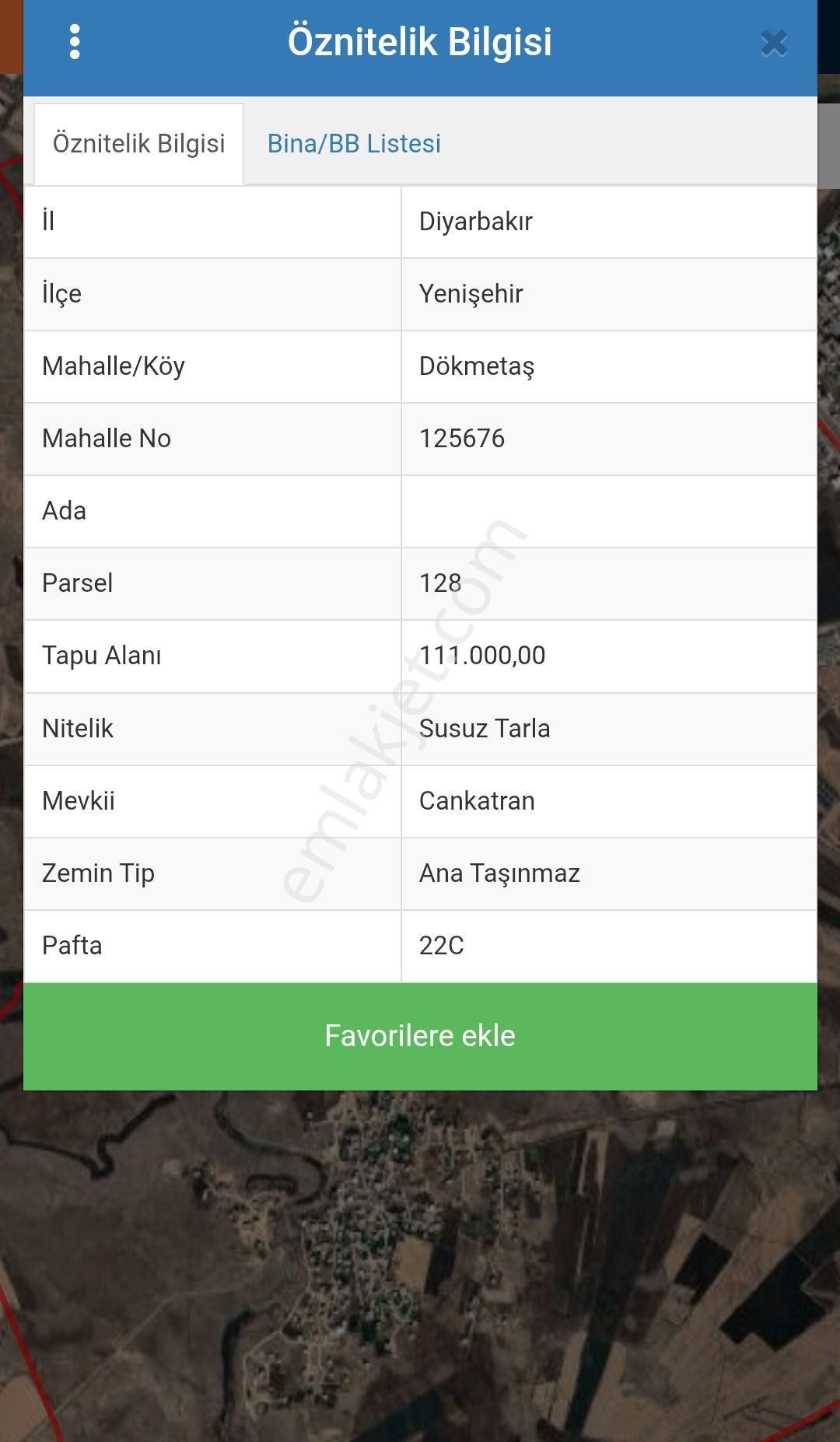Screen dimensions: 840x1442
Task: Click the Zemin Tip row label
Action: coord(98,873)
